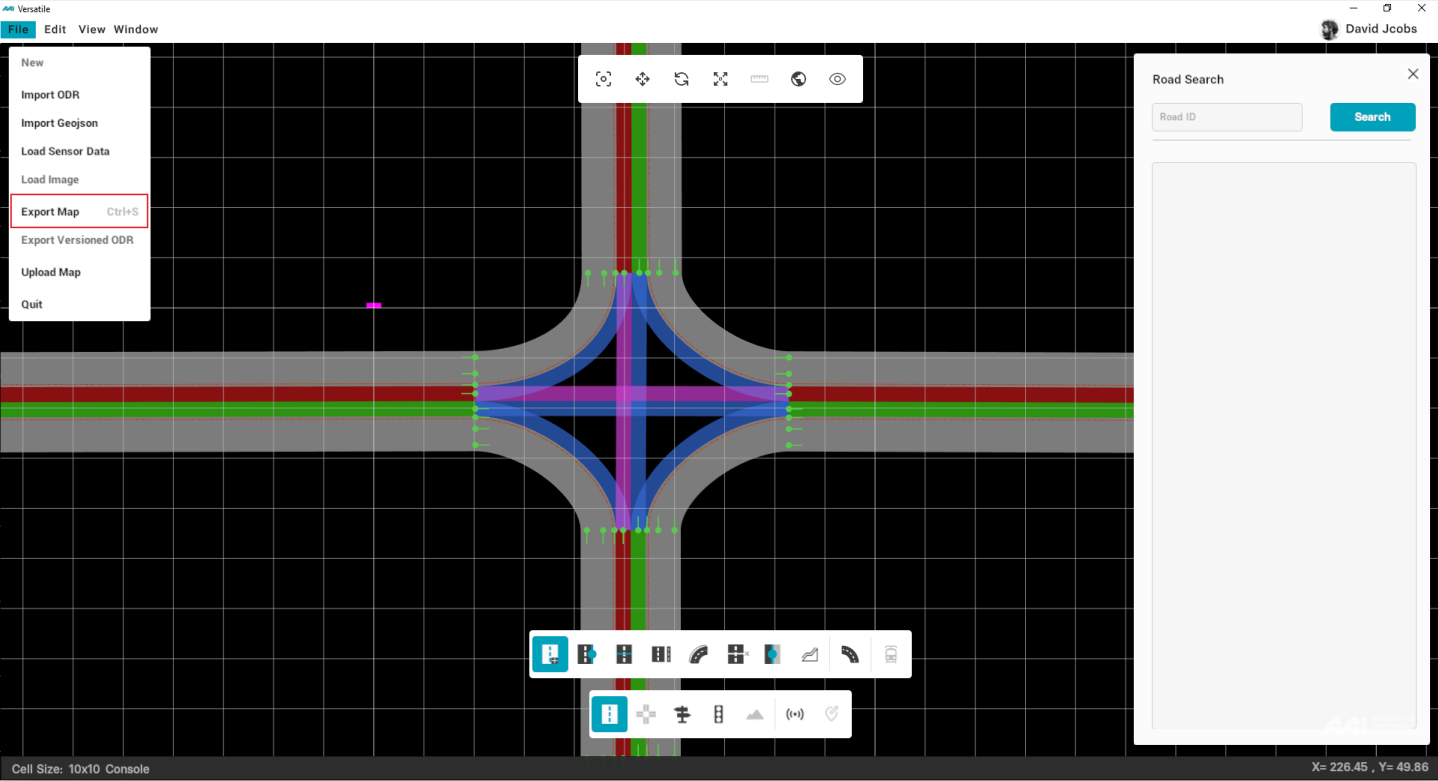The image size is (1438, 781).
Task: Close the Road Search panel
Action: [1413, 74]
